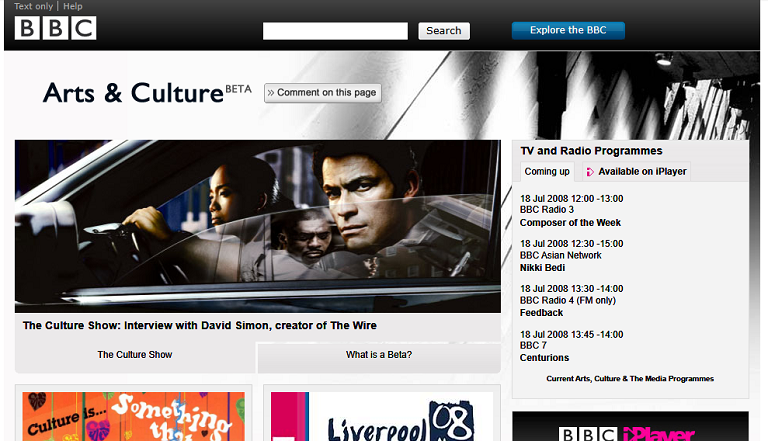Image resolution: width=768 pixels, height=441 pixels.
Task: Focus the BBC search input field
Action: [x=335, y=31]
